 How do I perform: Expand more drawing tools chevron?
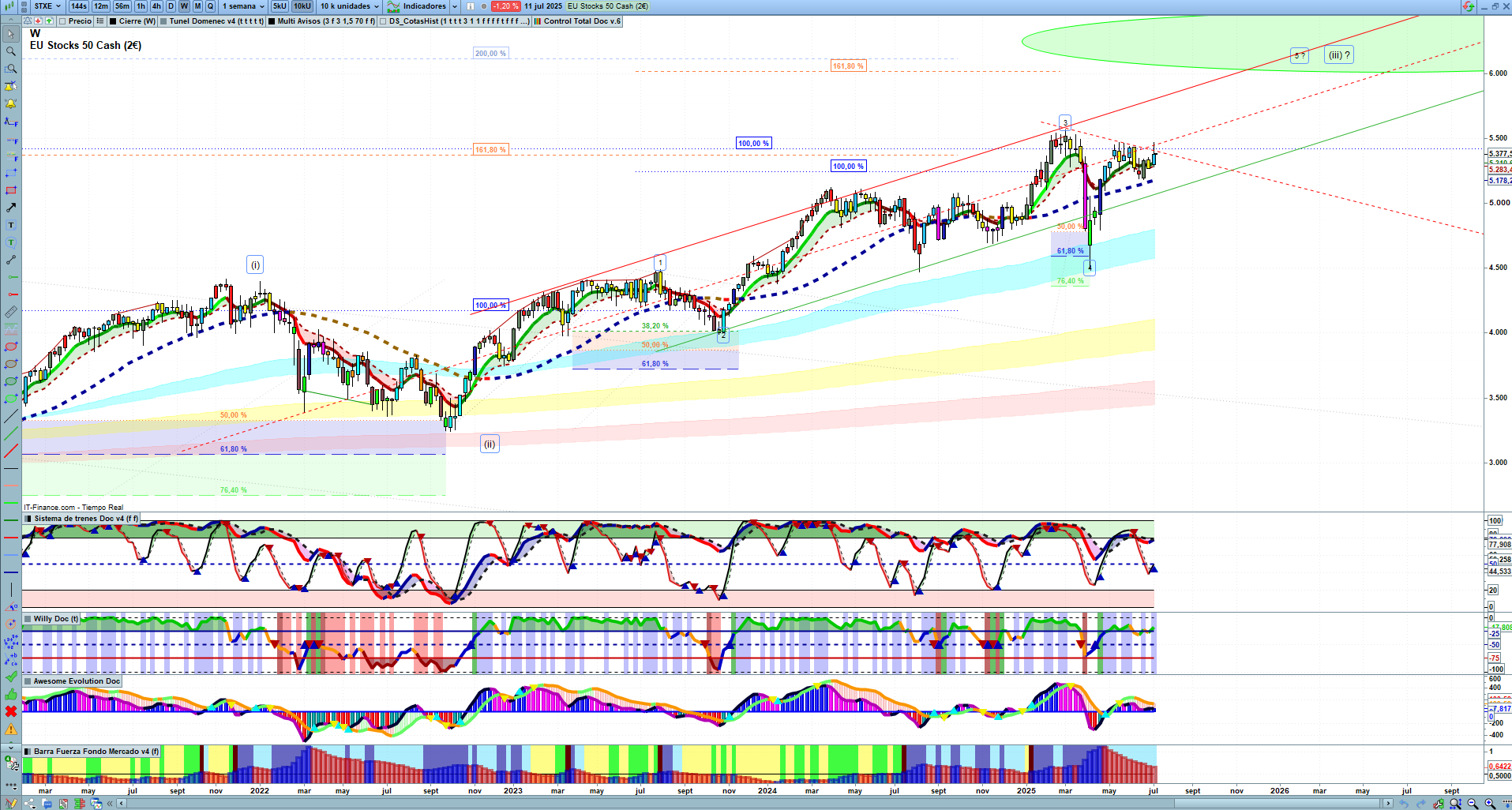point(11,746)
